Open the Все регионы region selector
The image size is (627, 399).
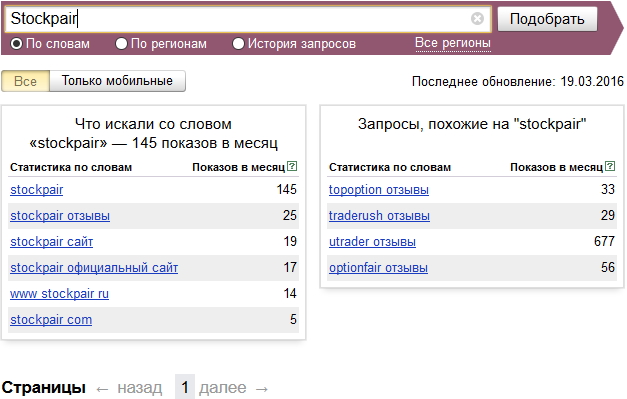(453, 43)
